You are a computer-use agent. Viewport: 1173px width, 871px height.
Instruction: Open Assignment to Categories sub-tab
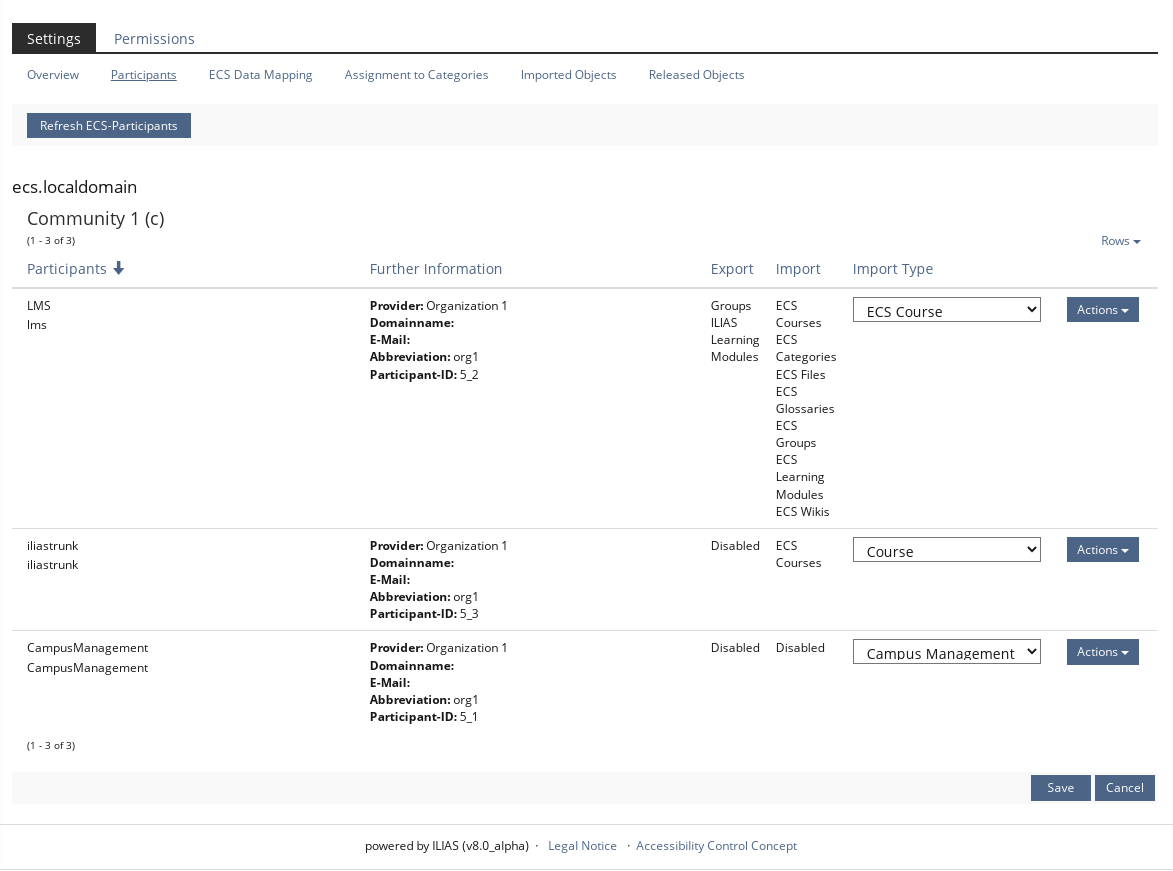pos(416,75)
